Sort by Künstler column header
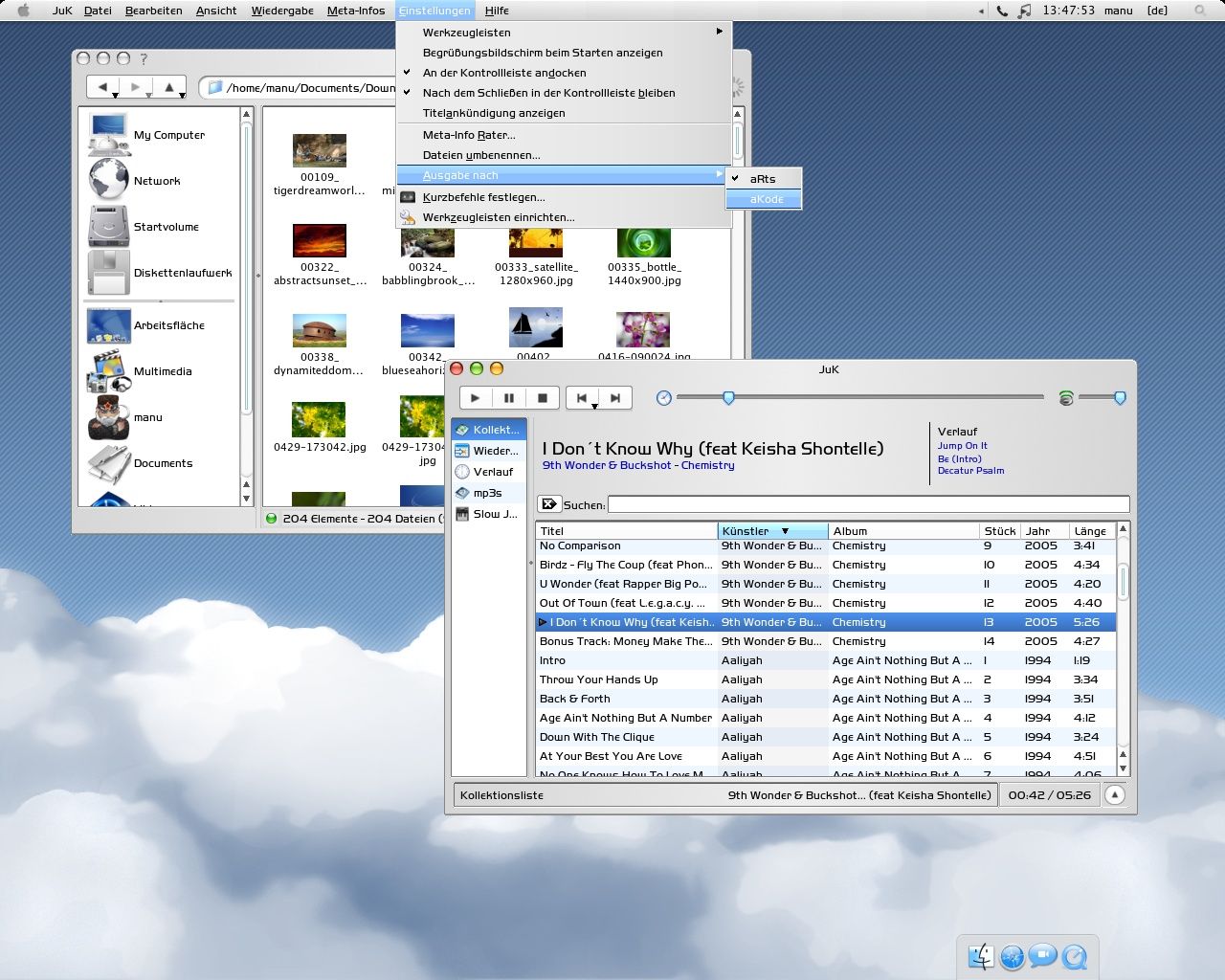 (x=772, y=531)
